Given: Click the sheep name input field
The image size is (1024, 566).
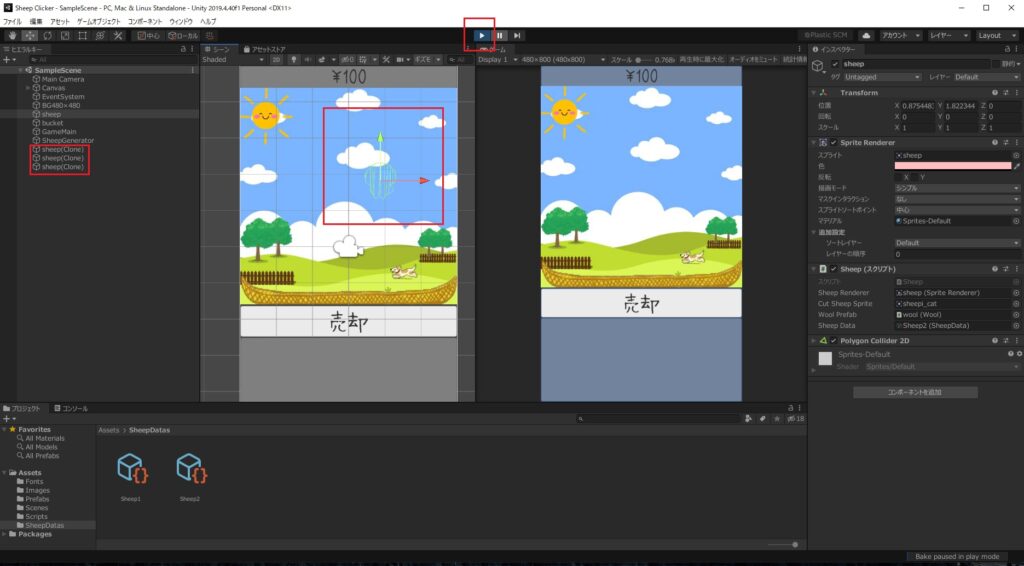Looking at the screenshot, I should pyautogui.click(x=916, y=64).
